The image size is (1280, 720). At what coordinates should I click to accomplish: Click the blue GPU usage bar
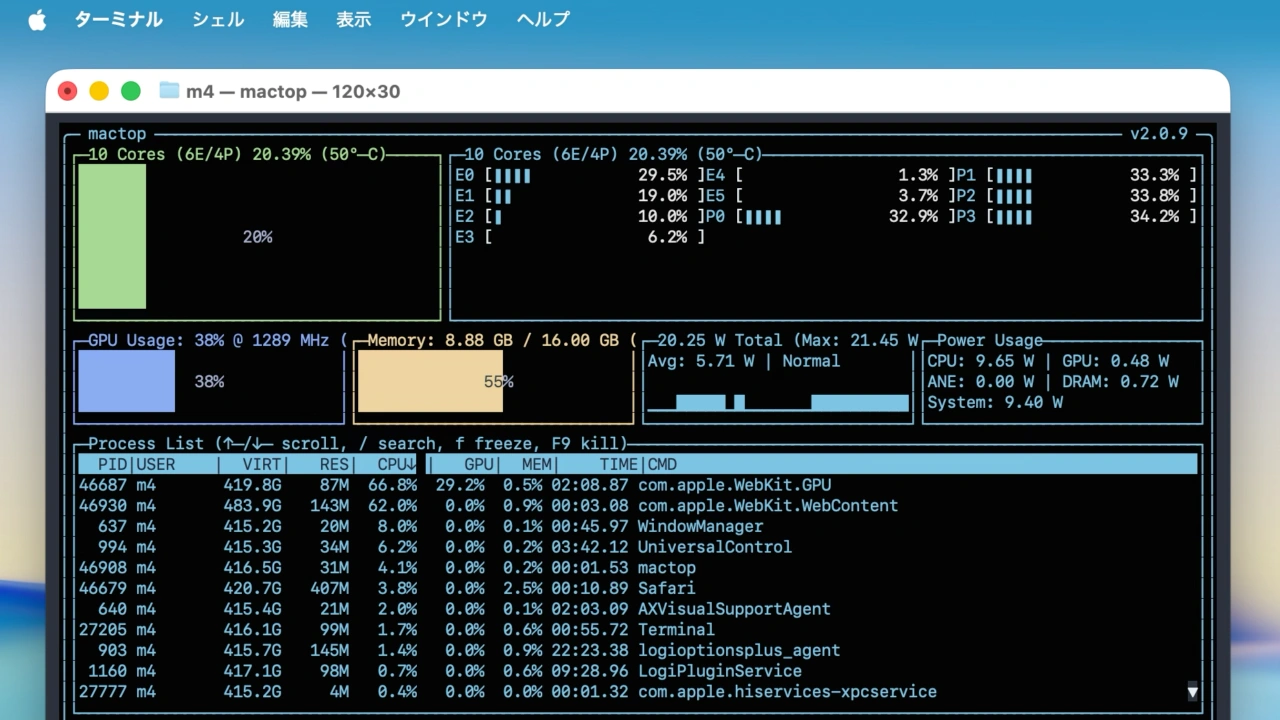point(126,381)
